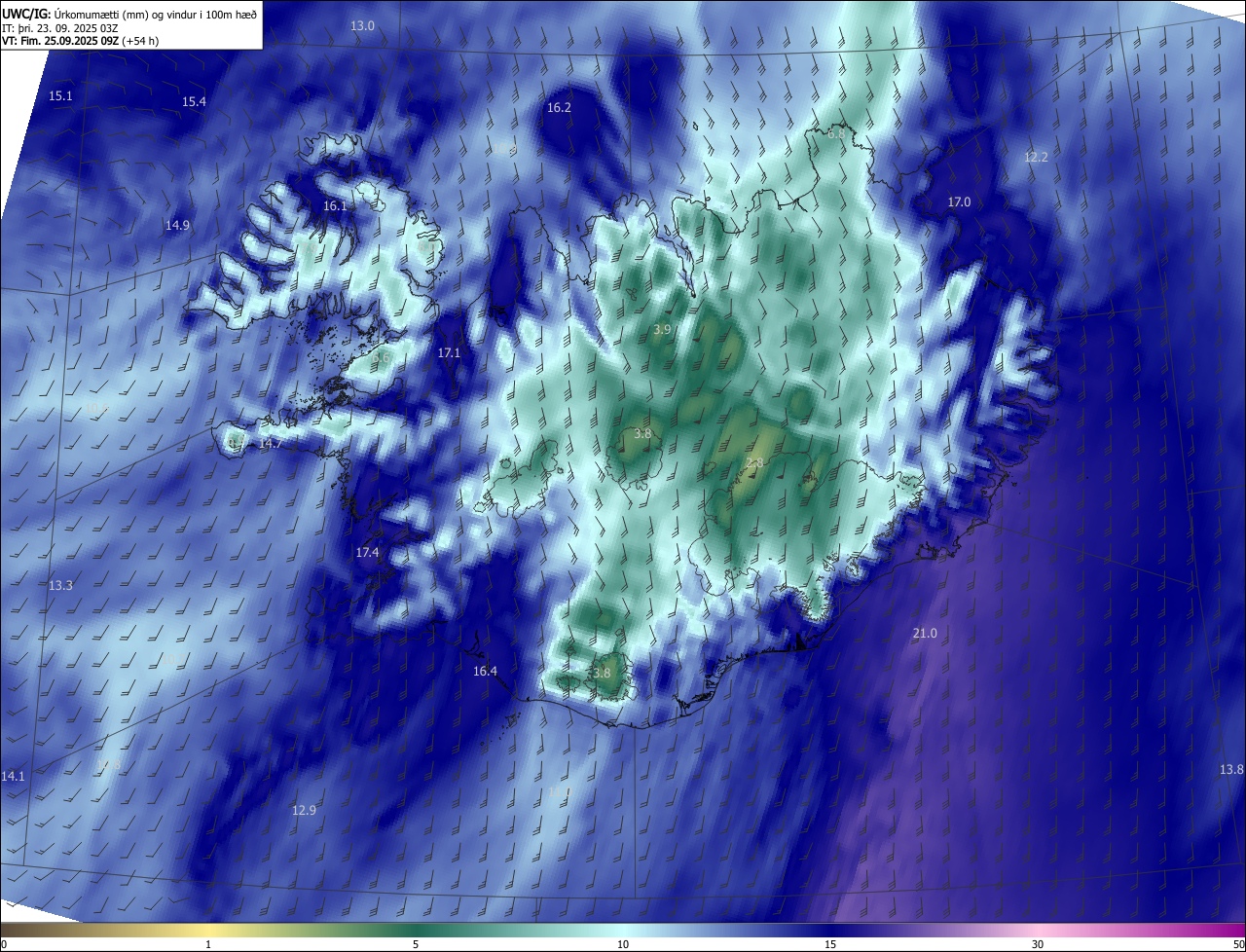Image resolution: width=1246 pixels, height=952 pixels.
Task: Click the 14.1 value label on the map
Action: tap(13, 776)
